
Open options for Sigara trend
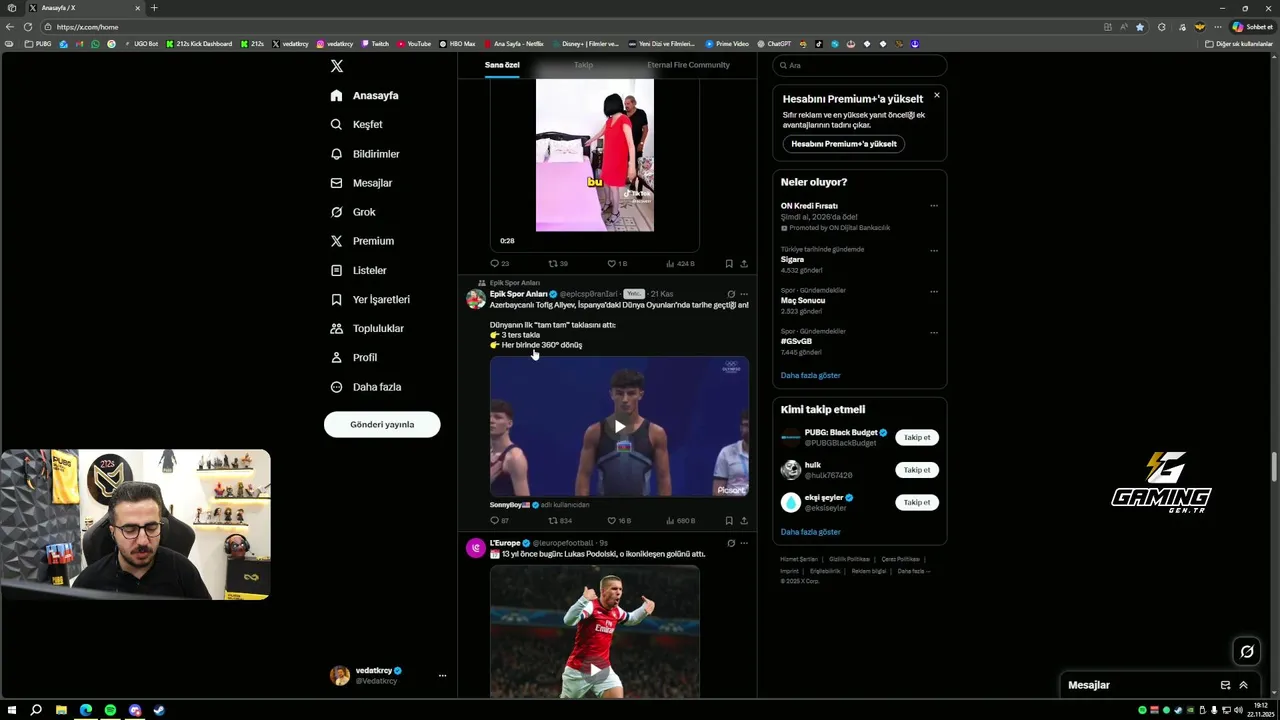coord(934,250)
